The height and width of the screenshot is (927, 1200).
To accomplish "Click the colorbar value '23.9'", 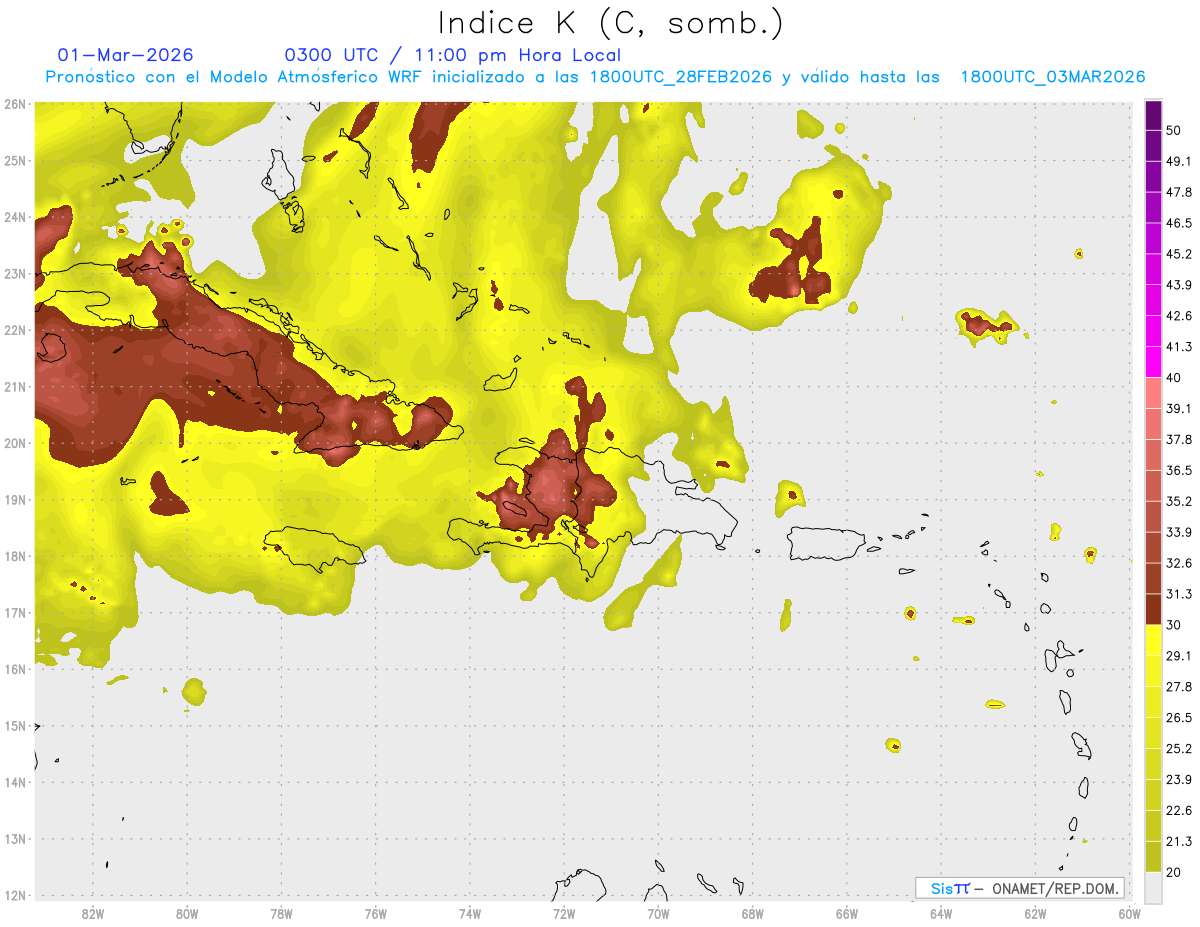I will point(1178,780).
